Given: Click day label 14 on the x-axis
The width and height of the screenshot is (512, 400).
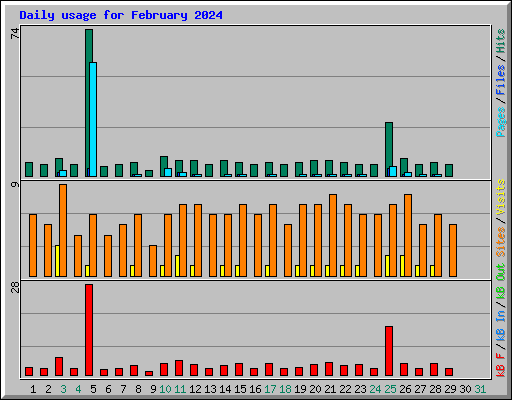Looking at the screenshot, I should click(225, 389).
